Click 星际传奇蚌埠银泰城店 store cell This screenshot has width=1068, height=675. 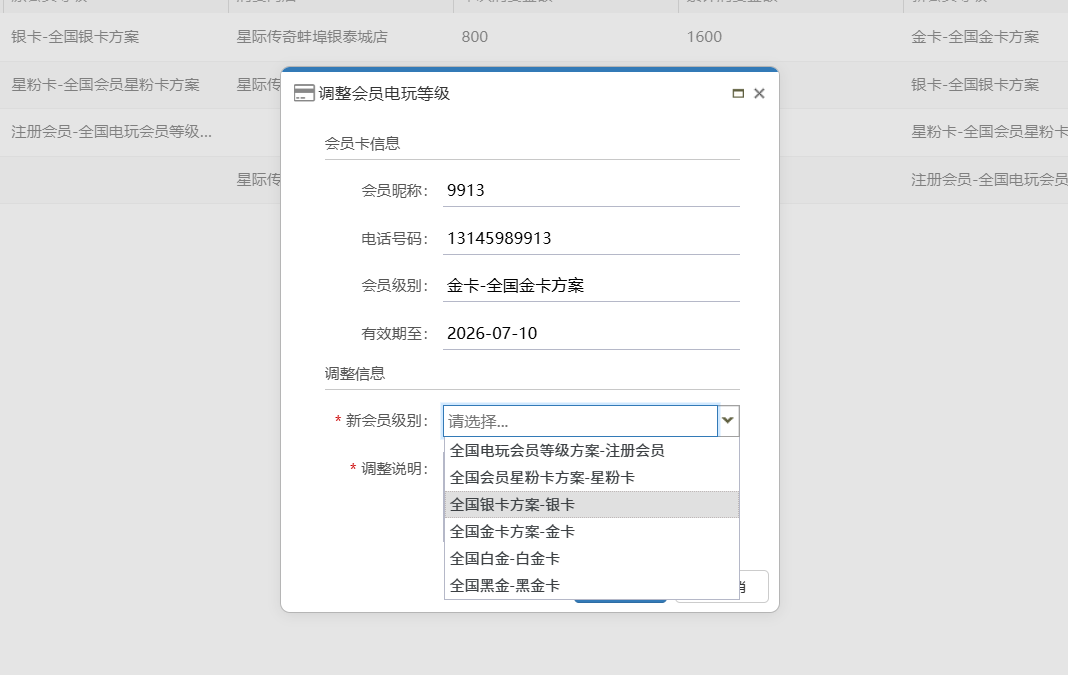pos(312,37)
